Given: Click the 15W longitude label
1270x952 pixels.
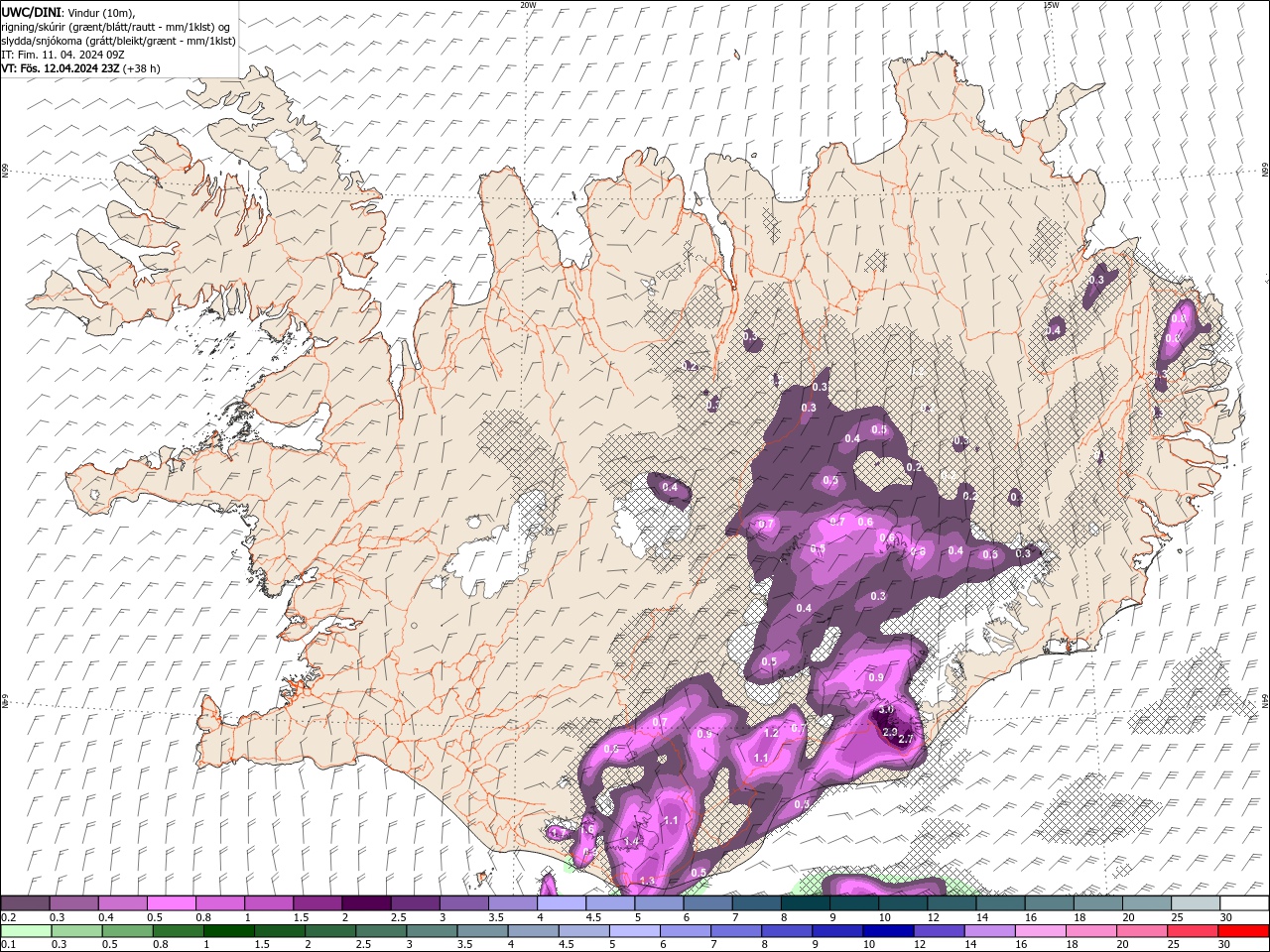Looking at the screenshot, I should pos(1051,5).
